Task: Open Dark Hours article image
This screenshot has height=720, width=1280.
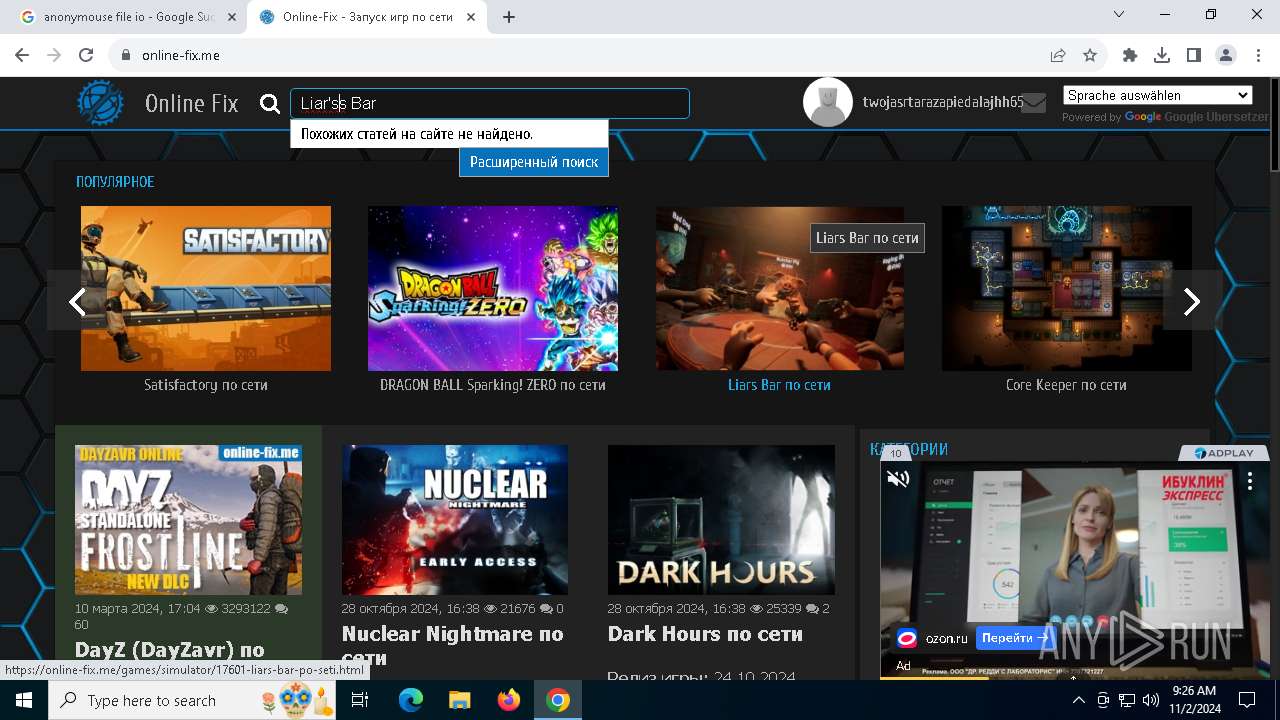Action: click(x=721, y=520)
